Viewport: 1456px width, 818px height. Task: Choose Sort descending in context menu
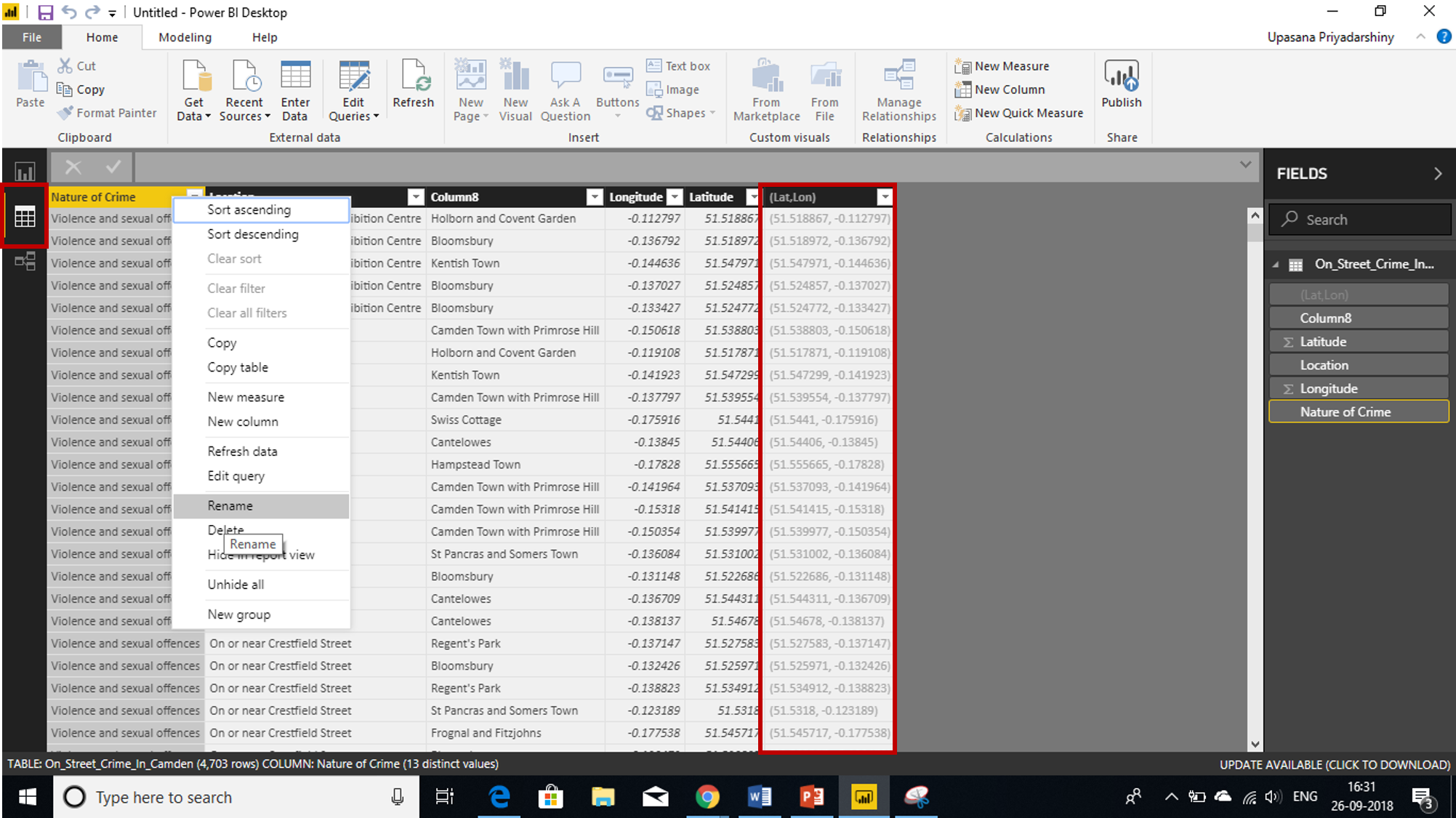coord(261,234)
